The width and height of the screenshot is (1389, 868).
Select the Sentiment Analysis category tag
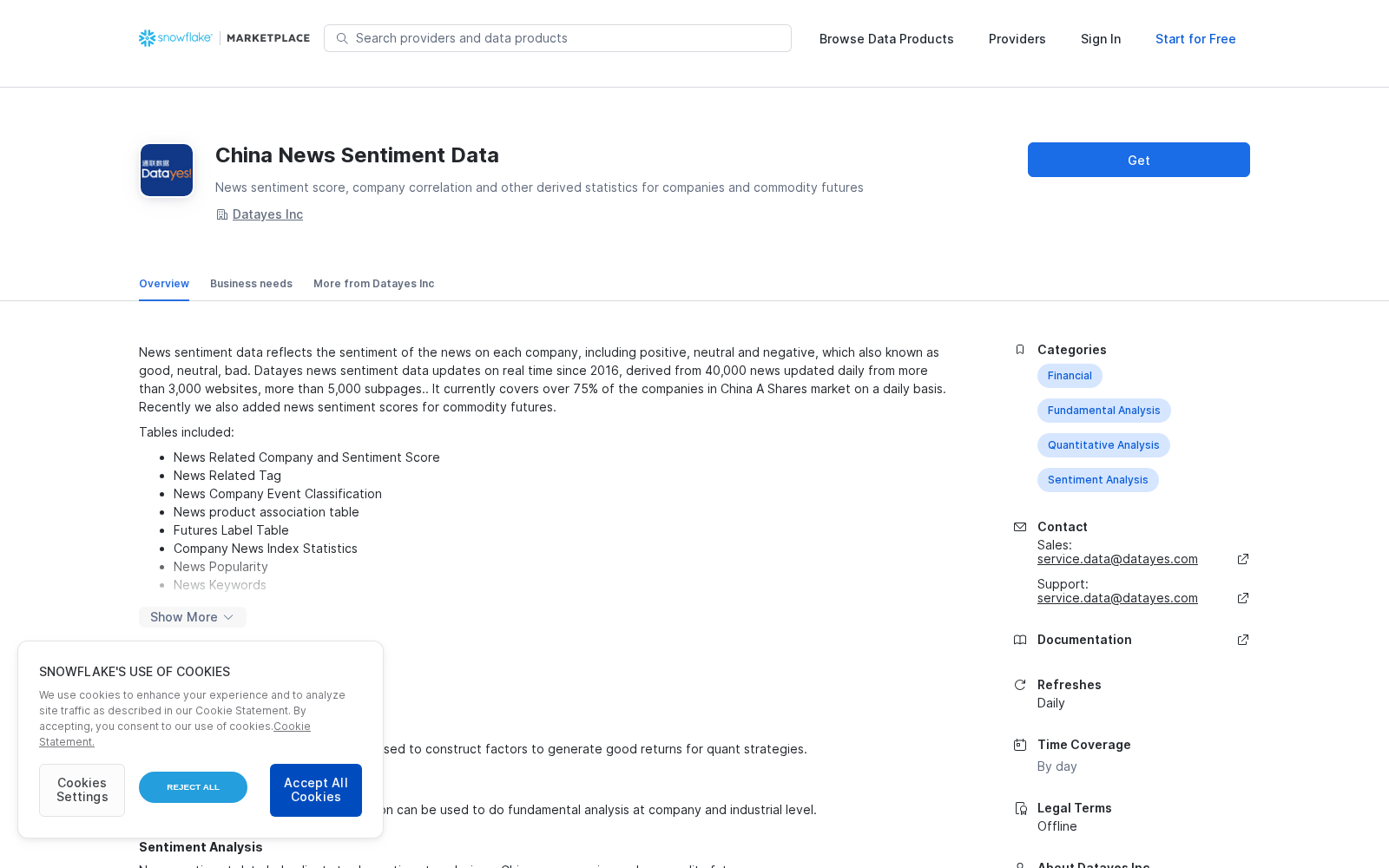pos(1098,480)
